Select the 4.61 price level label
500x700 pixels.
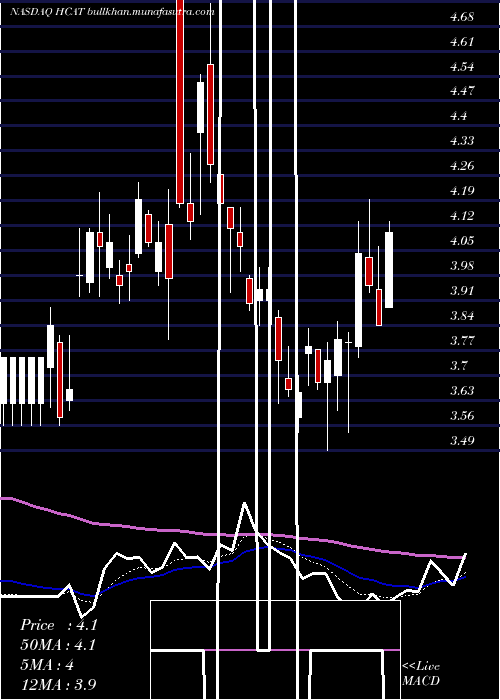coord(462,42)
